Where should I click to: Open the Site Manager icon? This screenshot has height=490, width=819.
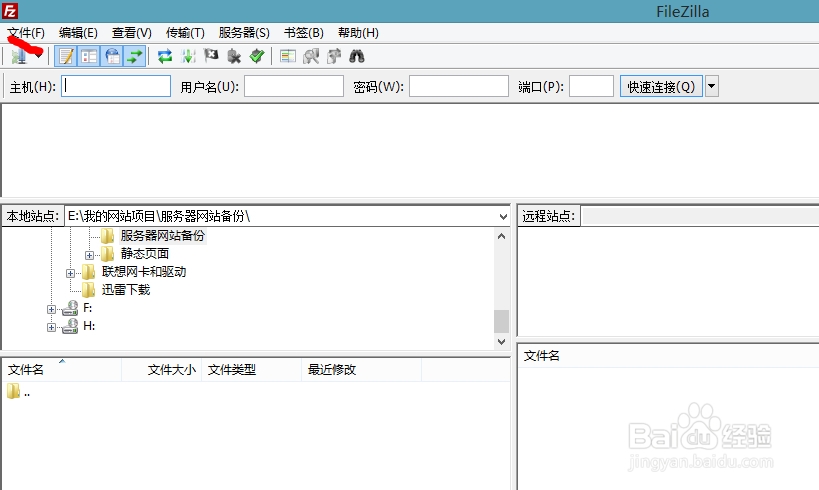point(19,56)
